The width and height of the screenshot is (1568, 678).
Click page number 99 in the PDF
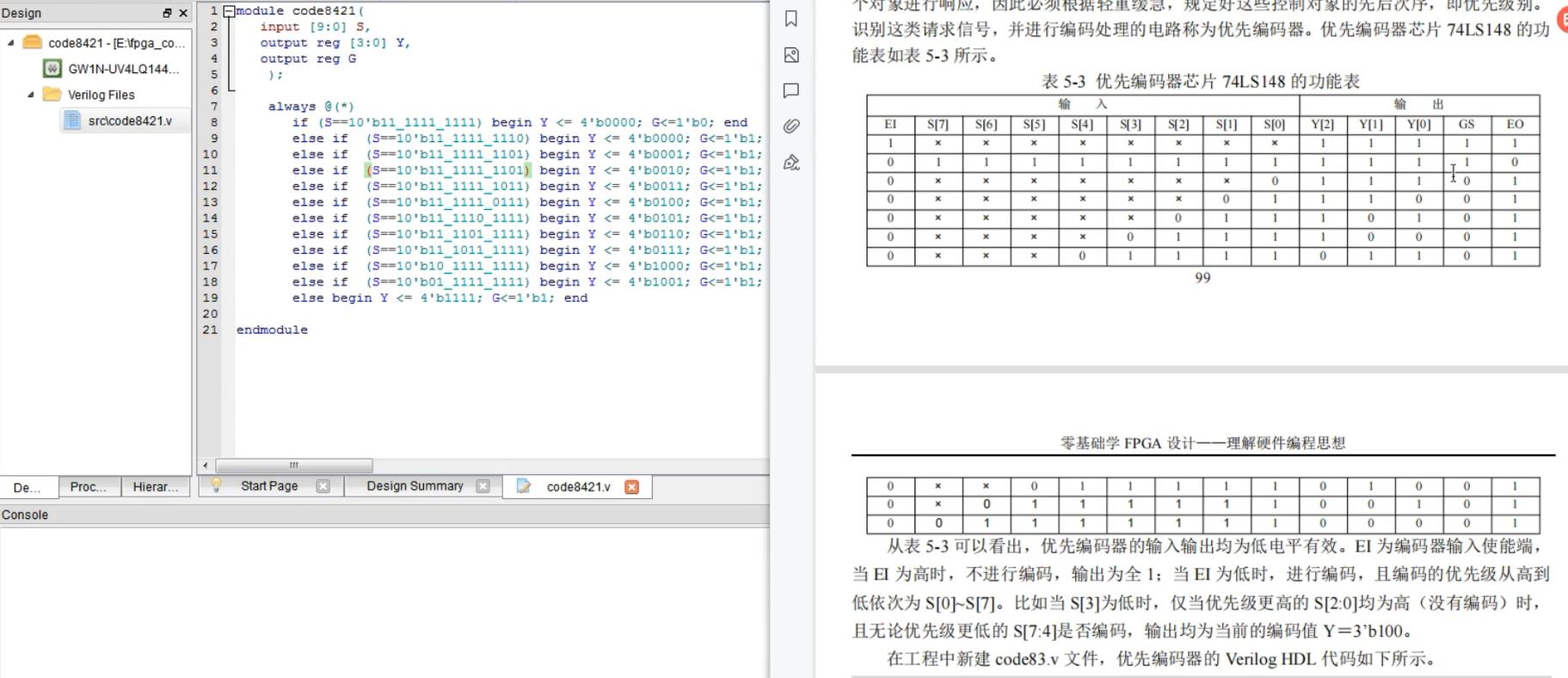point(1202,278)
